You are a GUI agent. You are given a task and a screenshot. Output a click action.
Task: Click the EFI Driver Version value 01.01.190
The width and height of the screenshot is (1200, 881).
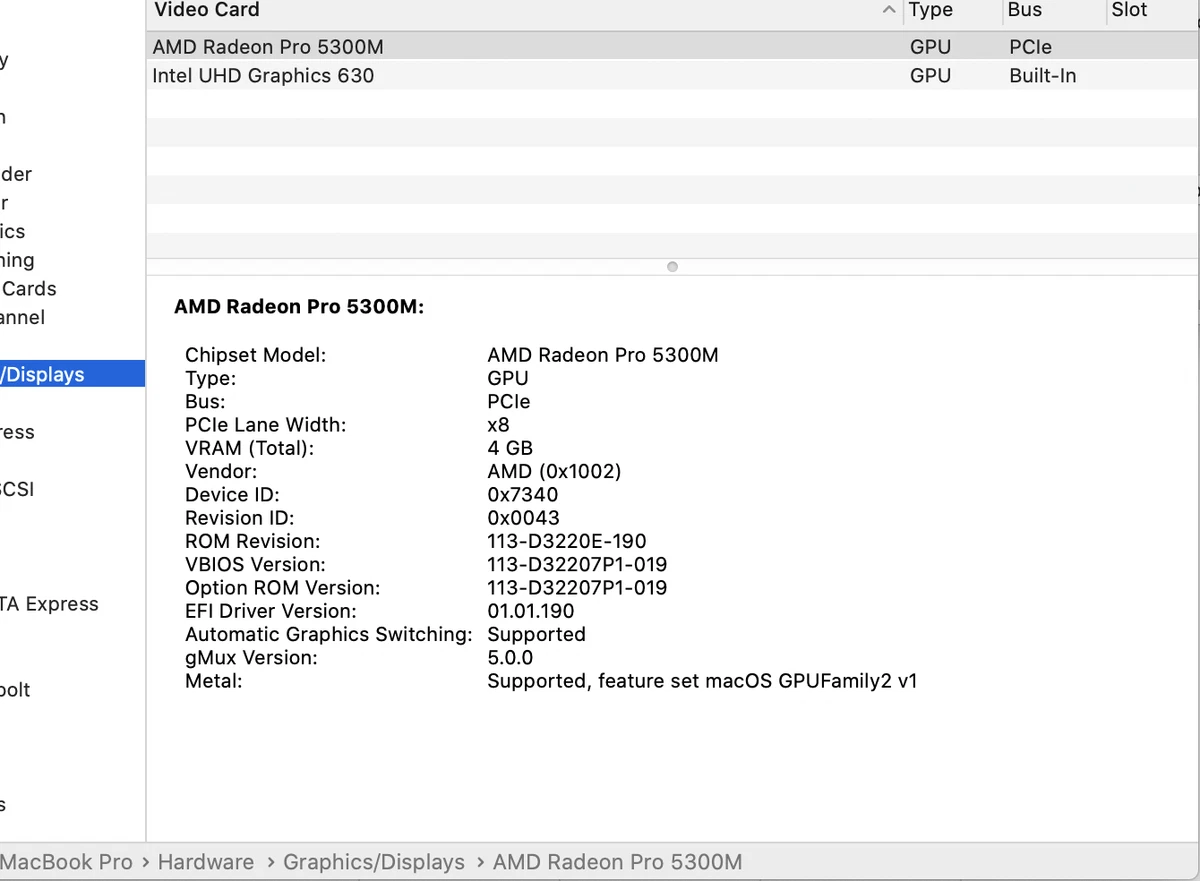click(531, 611)
